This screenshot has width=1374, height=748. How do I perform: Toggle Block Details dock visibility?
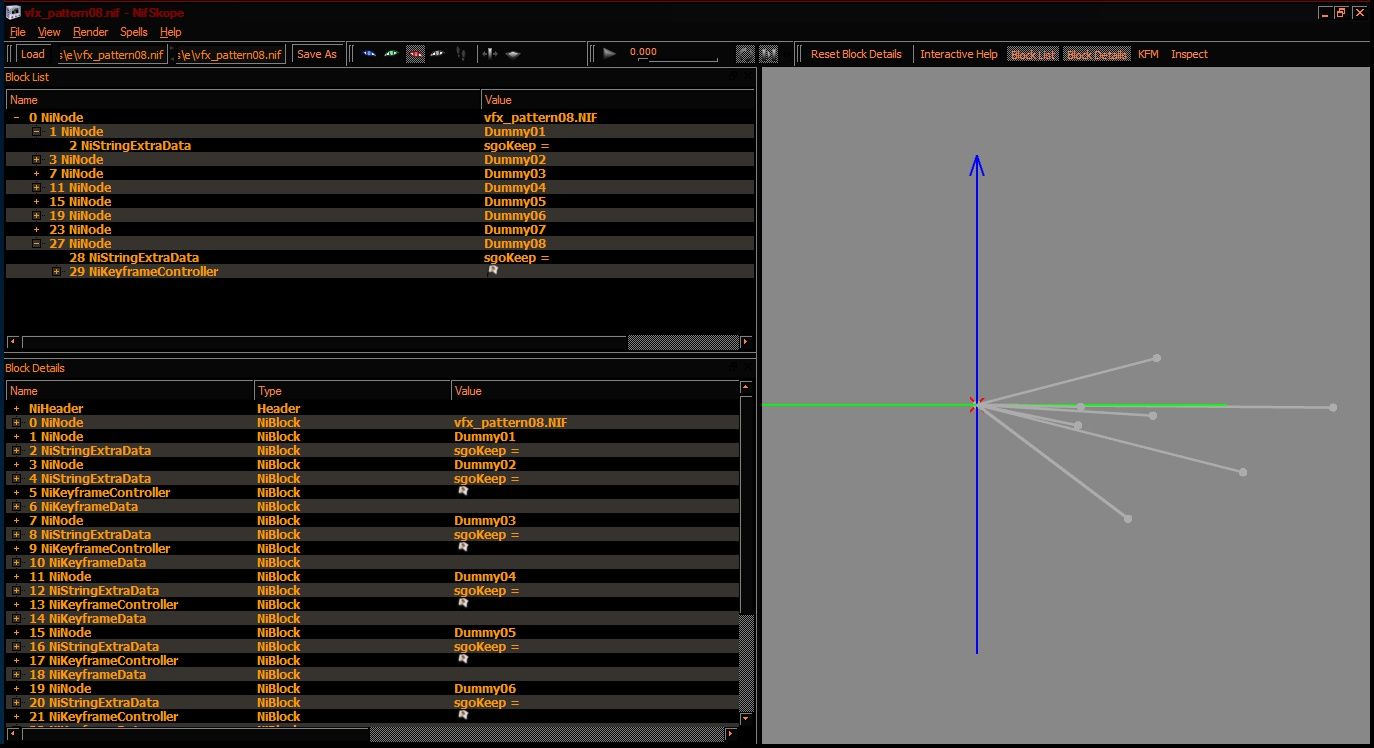[x=1096, y=54]
